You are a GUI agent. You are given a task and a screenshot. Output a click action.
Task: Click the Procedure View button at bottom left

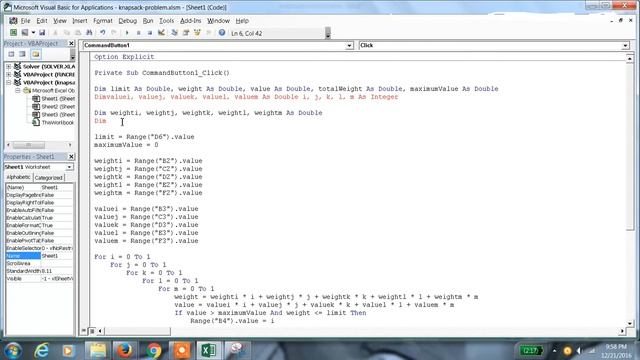[x=84, y=331]
